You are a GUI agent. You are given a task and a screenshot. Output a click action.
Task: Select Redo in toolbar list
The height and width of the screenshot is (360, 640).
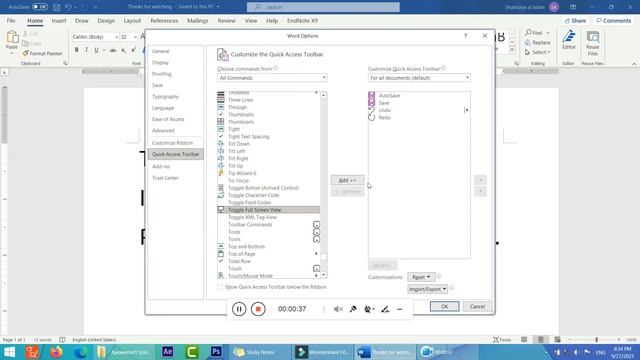coord(419,118)
